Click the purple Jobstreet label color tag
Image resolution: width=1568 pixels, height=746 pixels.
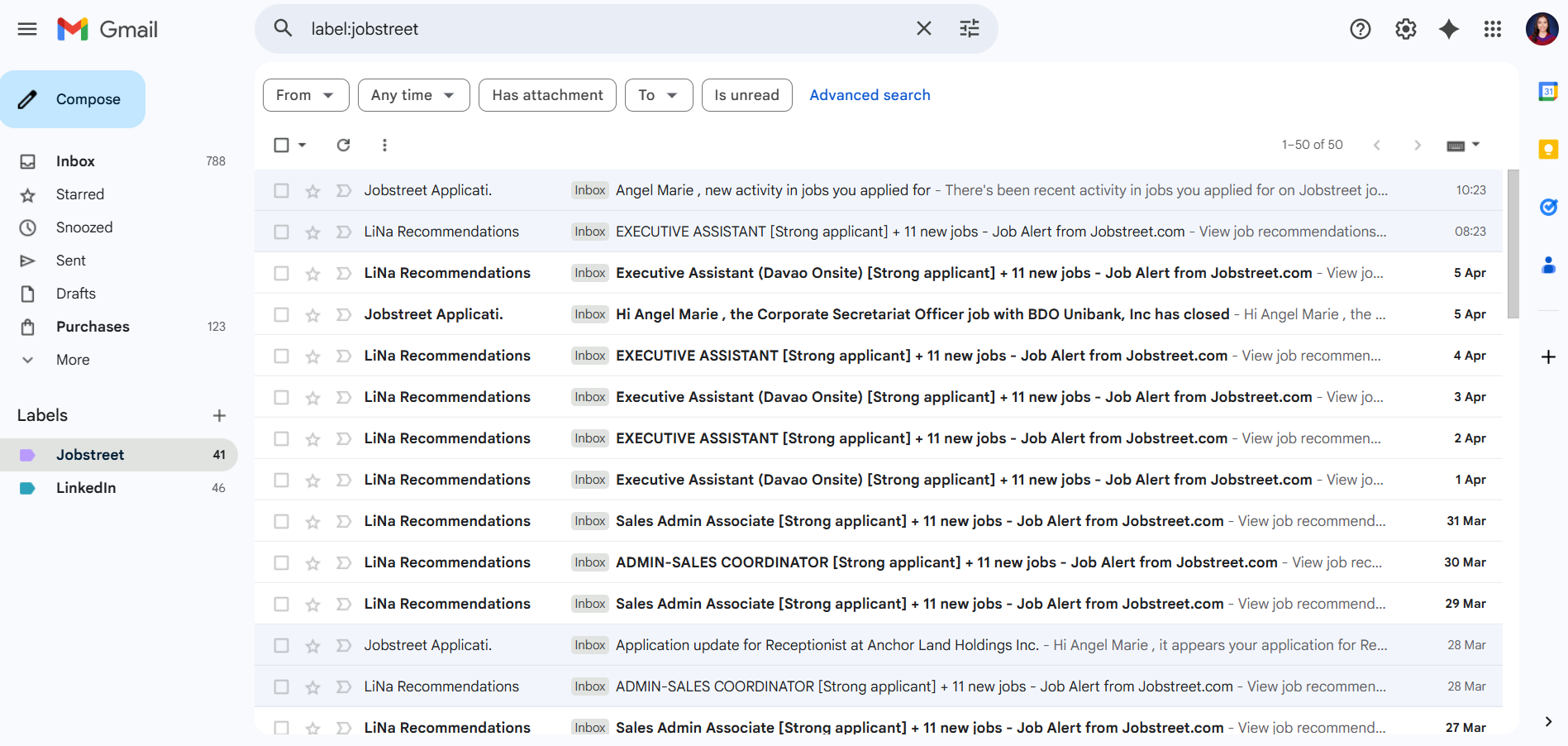pyautogui.click(x=27, y=455)
